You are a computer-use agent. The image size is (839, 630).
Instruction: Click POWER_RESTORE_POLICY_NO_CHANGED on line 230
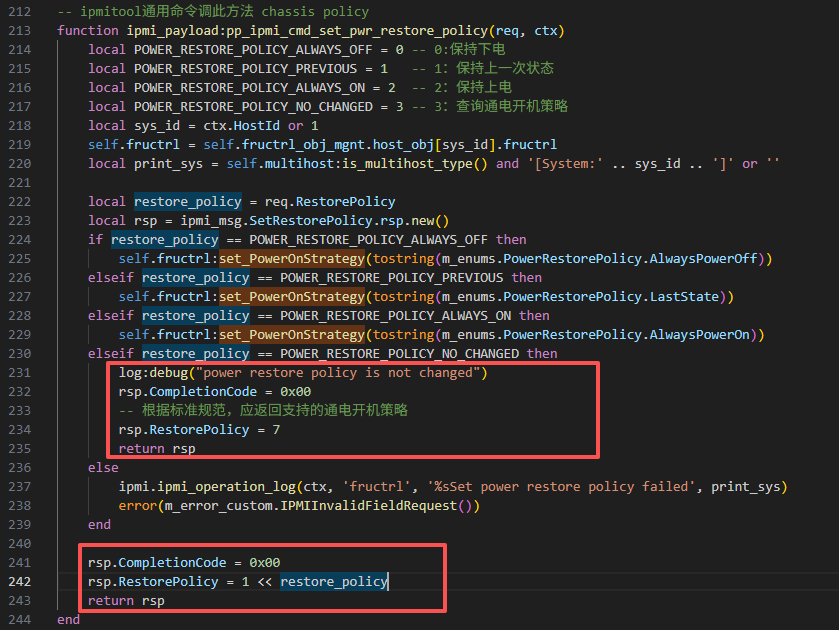coord(400,354)
